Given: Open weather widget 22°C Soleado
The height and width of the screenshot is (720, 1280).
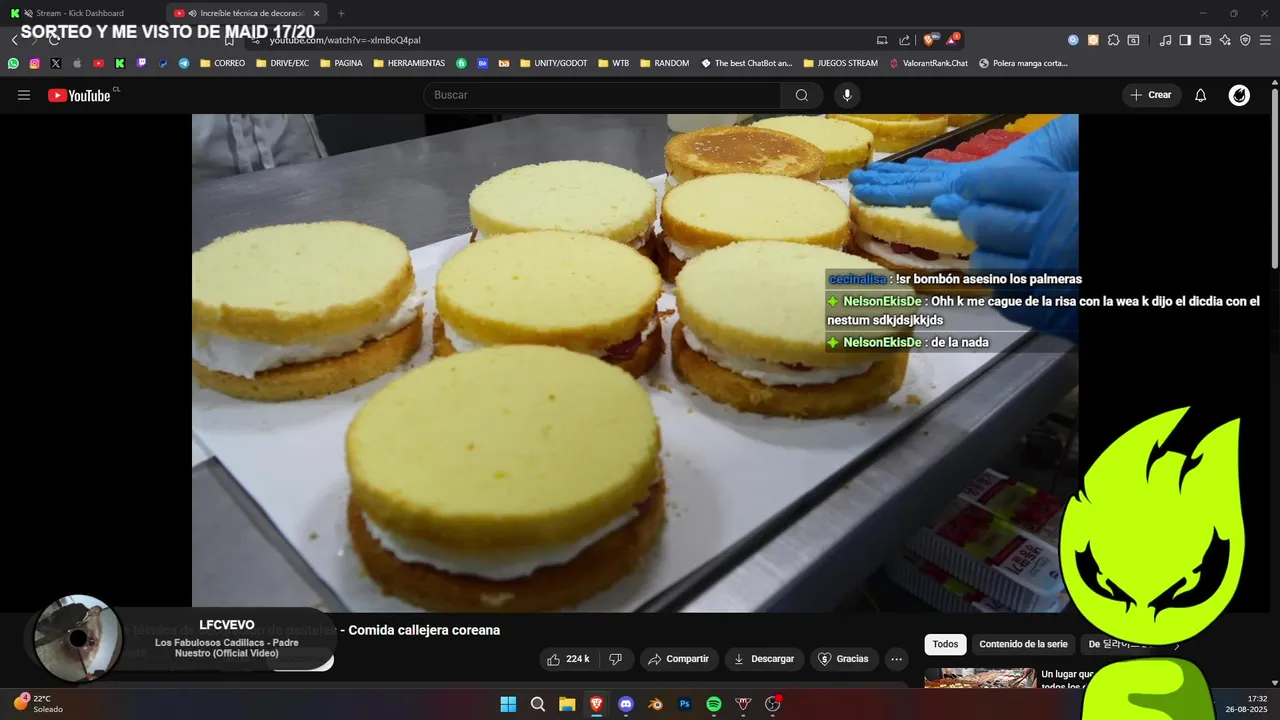Looking at the screenshot, I should 38,704.
